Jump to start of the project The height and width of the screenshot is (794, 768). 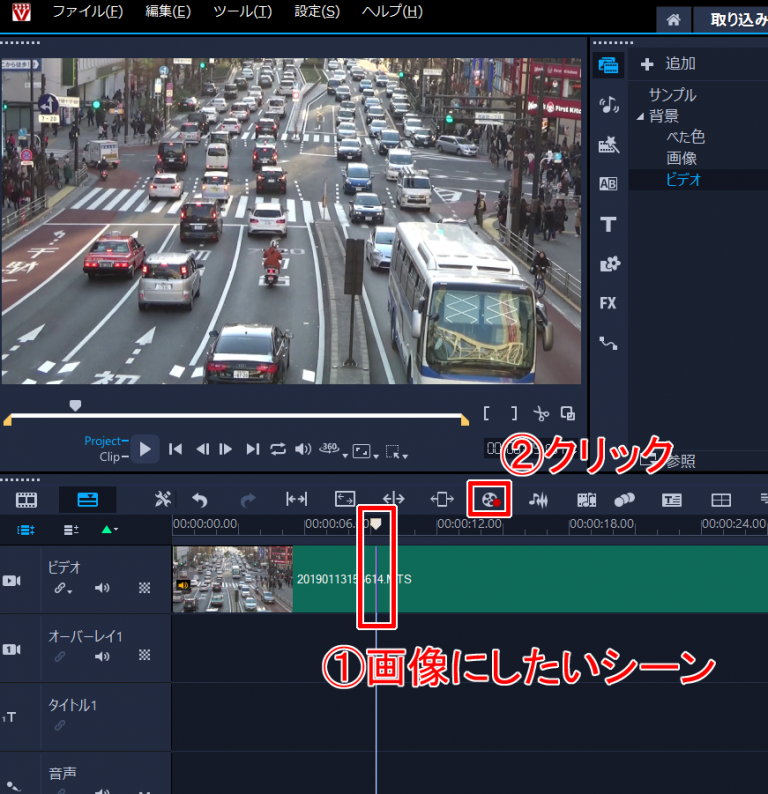point(176,449)
